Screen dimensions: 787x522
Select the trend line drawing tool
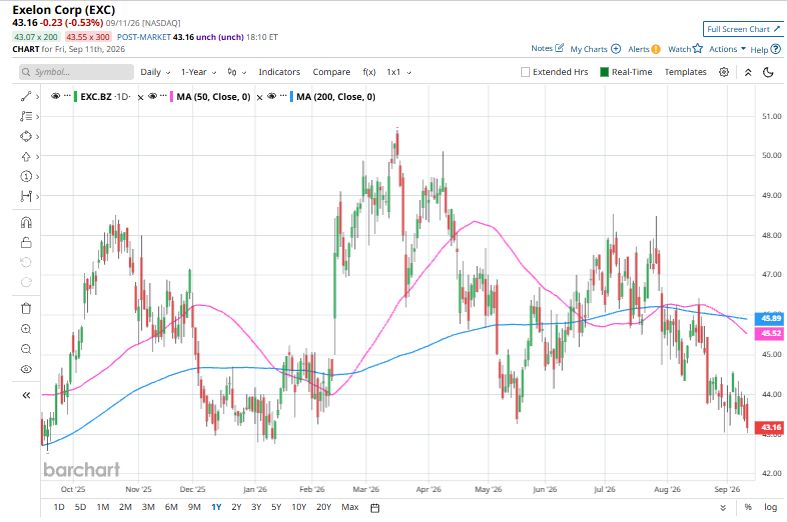(x=26, y=96)
